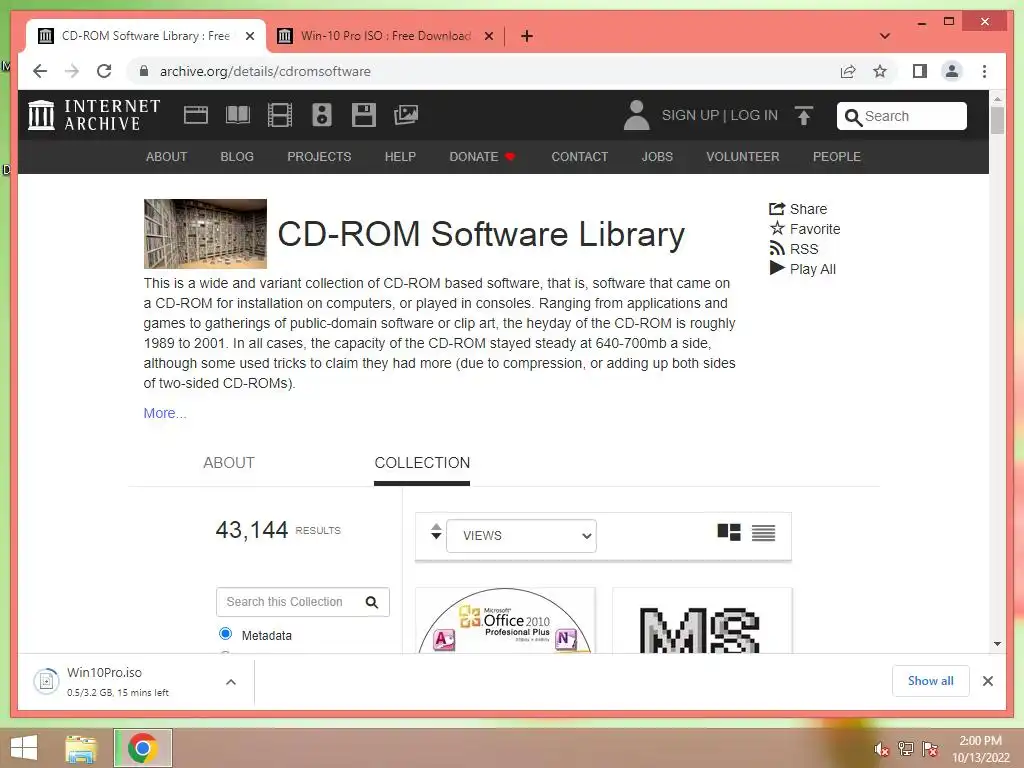Screen dimensions: 1024x768
Task: Close the downloads bar
Action: point(987,681)
